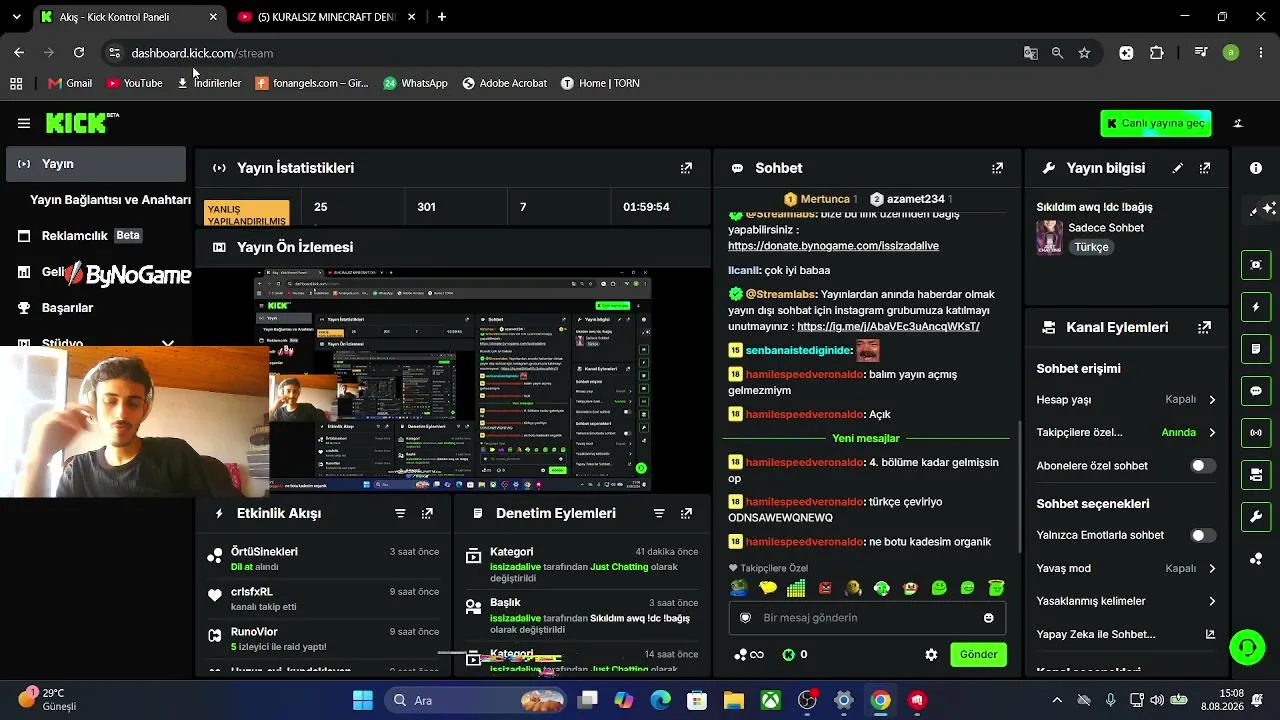
Task: Toggle the stream statistics broadcast icon in right rail
Action: click(x=1256, y=433)
